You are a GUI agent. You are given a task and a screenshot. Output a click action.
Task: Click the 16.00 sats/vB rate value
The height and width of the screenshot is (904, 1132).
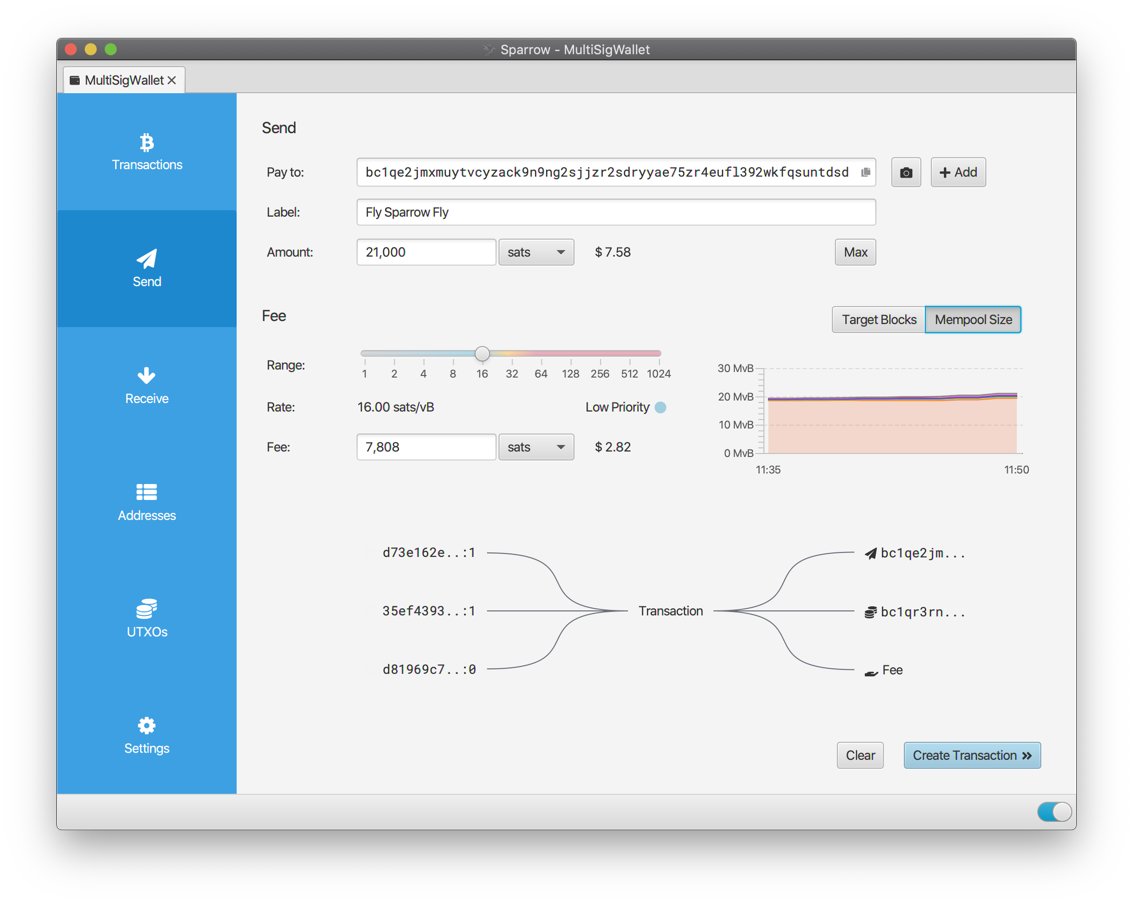pyautogui.click(x=396, y=407)
